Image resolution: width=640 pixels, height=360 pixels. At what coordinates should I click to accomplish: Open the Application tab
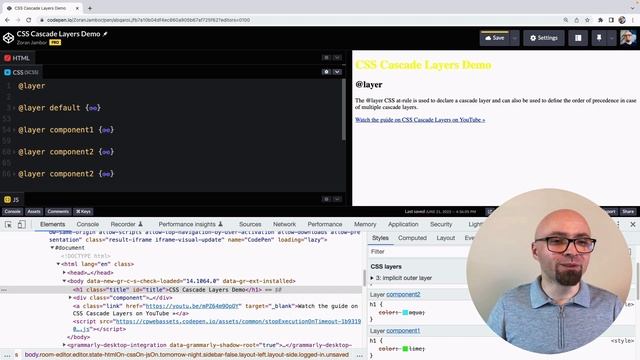[403, 224]
